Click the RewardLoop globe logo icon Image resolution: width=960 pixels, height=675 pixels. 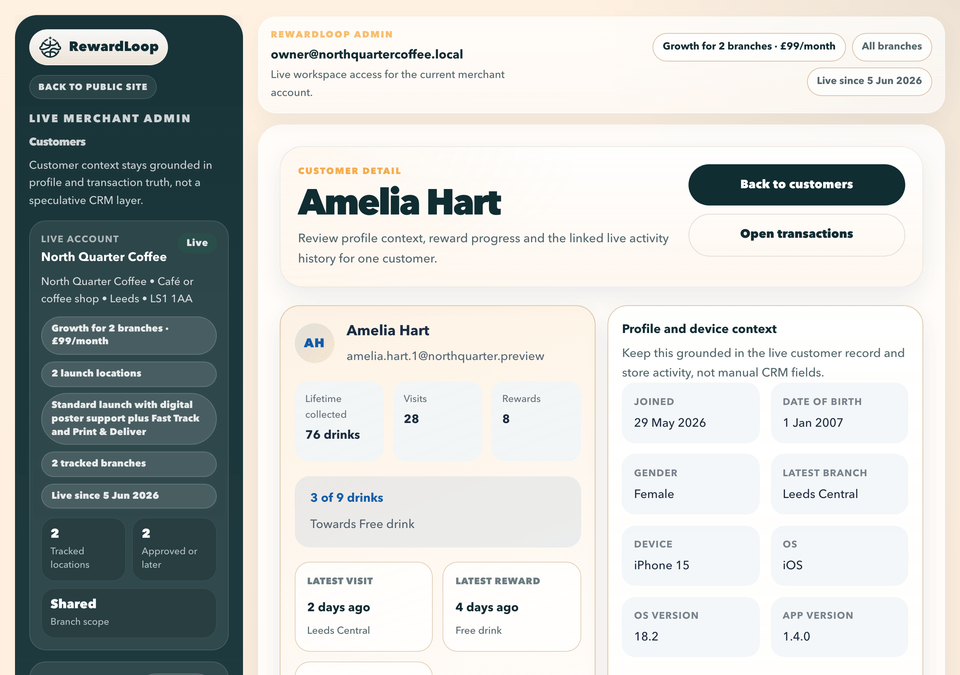click(50, 47)
